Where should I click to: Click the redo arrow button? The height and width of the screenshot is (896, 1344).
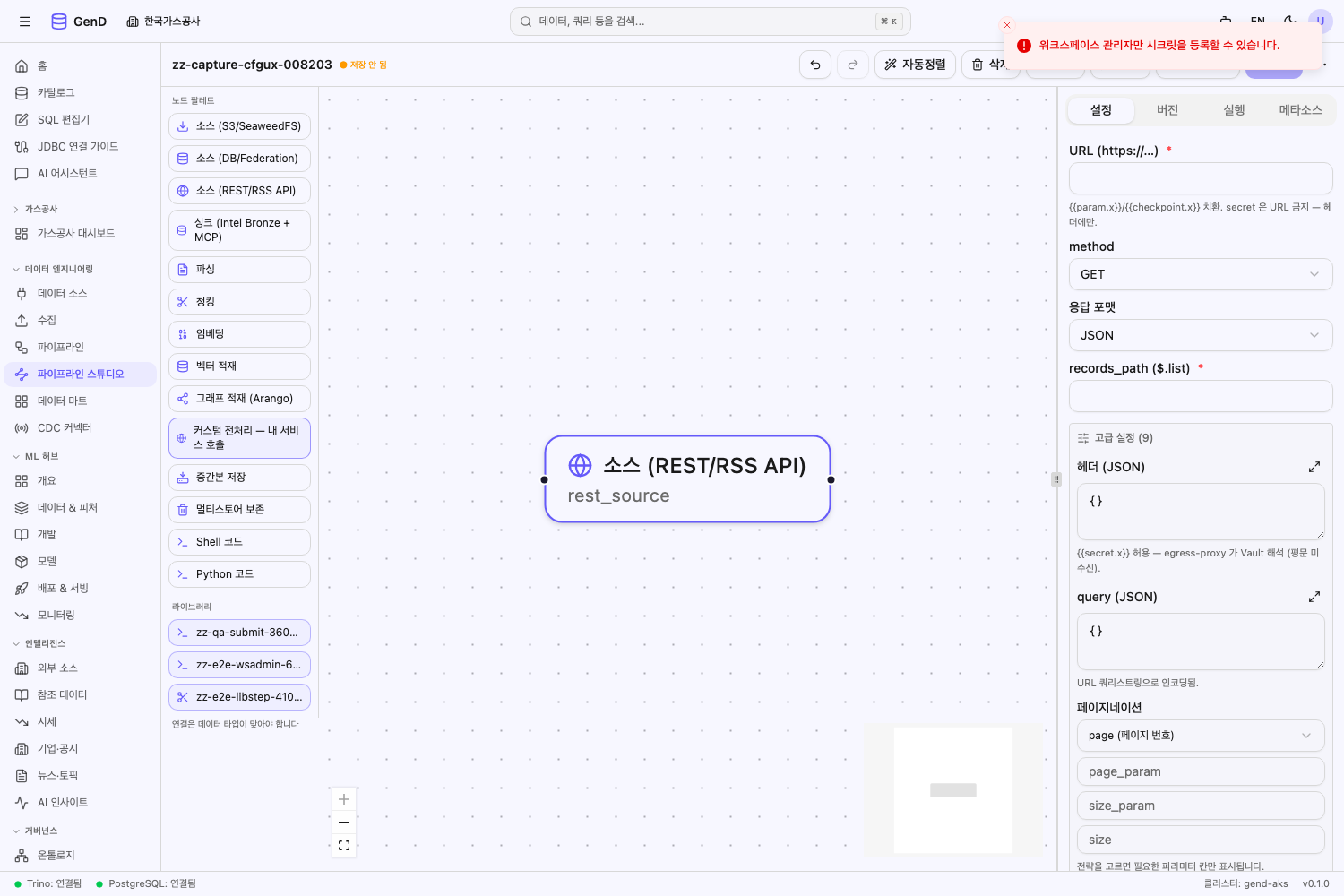853,65
